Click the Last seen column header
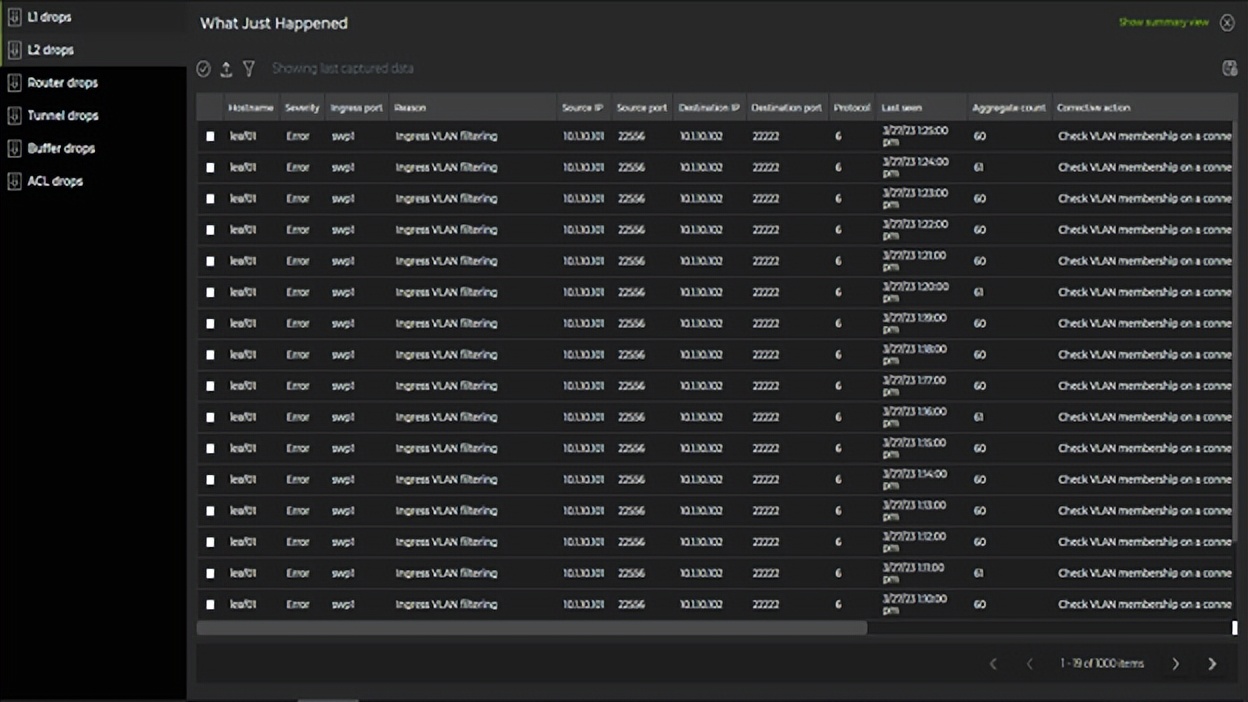Image resolution: width=1248 pixels, height=702 pixels. coord(902,108)
